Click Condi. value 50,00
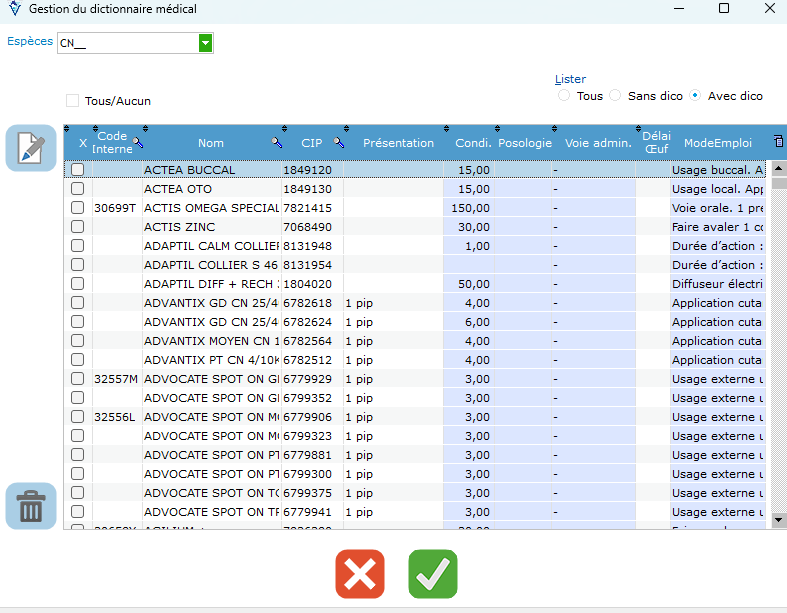 [x=468, y=284]
